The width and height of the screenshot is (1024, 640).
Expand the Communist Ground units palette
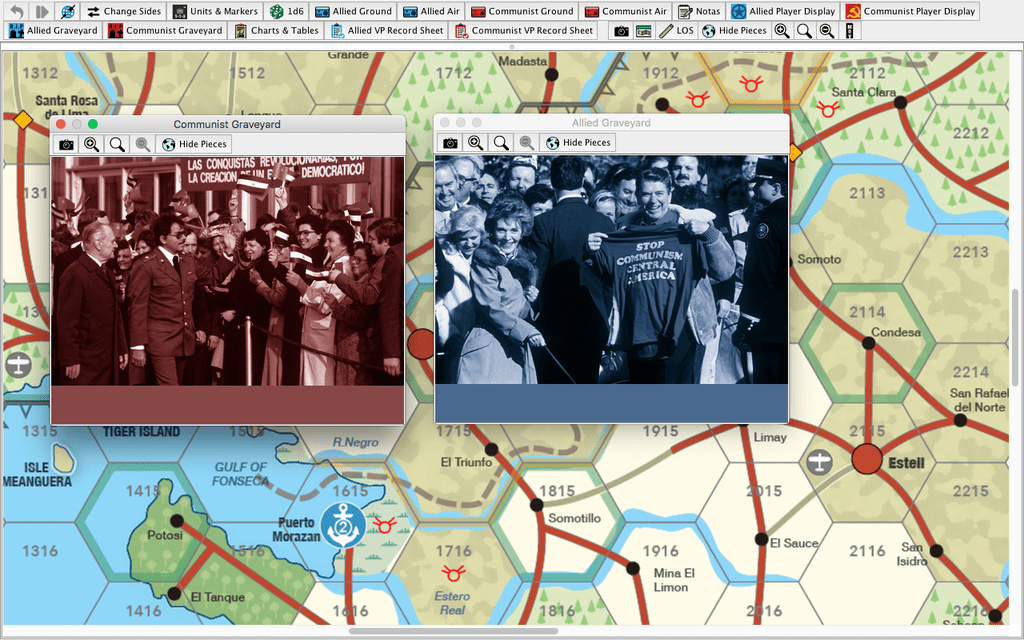tap(522, 11)
